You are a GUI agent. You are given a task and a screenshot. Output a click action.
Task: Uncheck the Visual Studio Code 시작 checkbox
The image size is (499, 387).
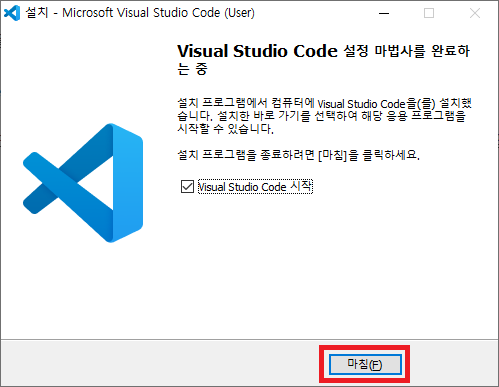[187, 187]
